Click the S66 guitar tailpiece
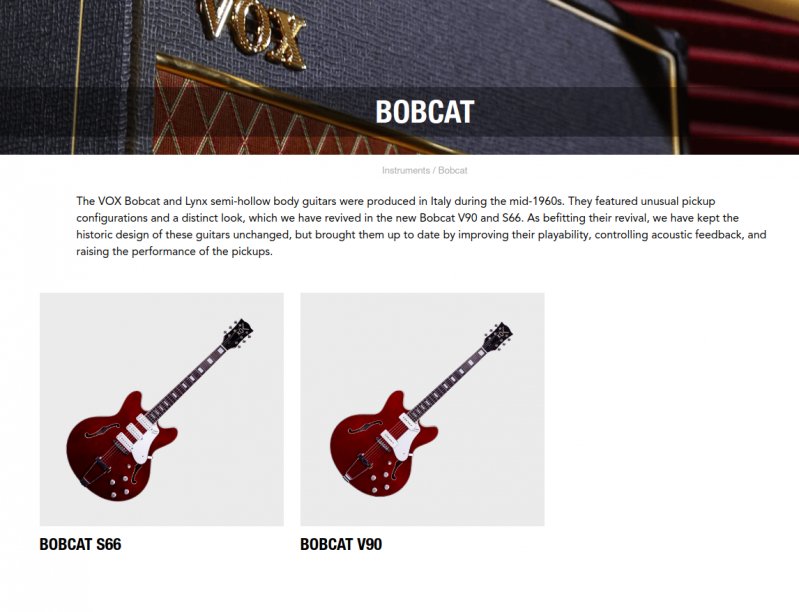Viewport: 799px width, 612px height. coord(94,471)
